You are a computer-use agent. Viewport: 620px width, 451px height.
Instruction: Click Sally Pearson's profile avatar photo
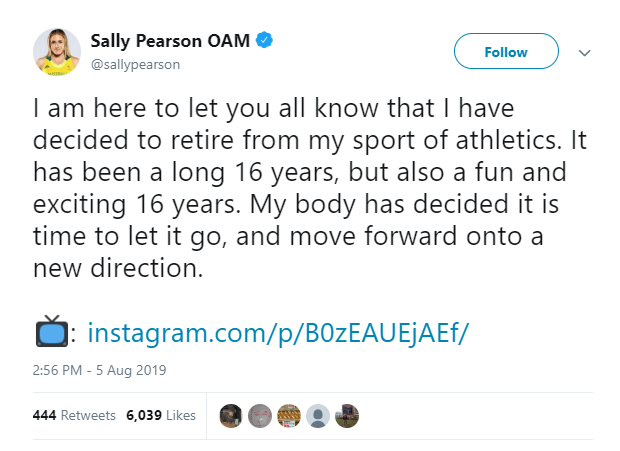tap(57, 52)
